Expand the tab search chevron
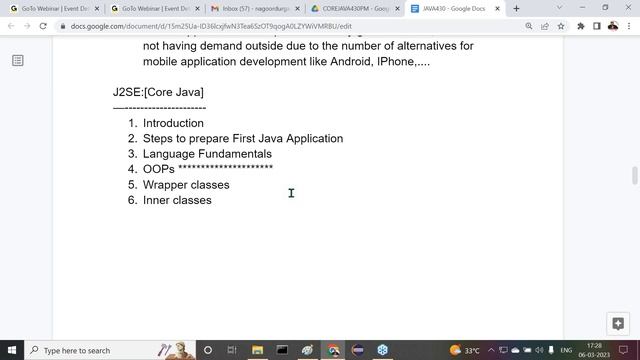 (x=559, y=8)
